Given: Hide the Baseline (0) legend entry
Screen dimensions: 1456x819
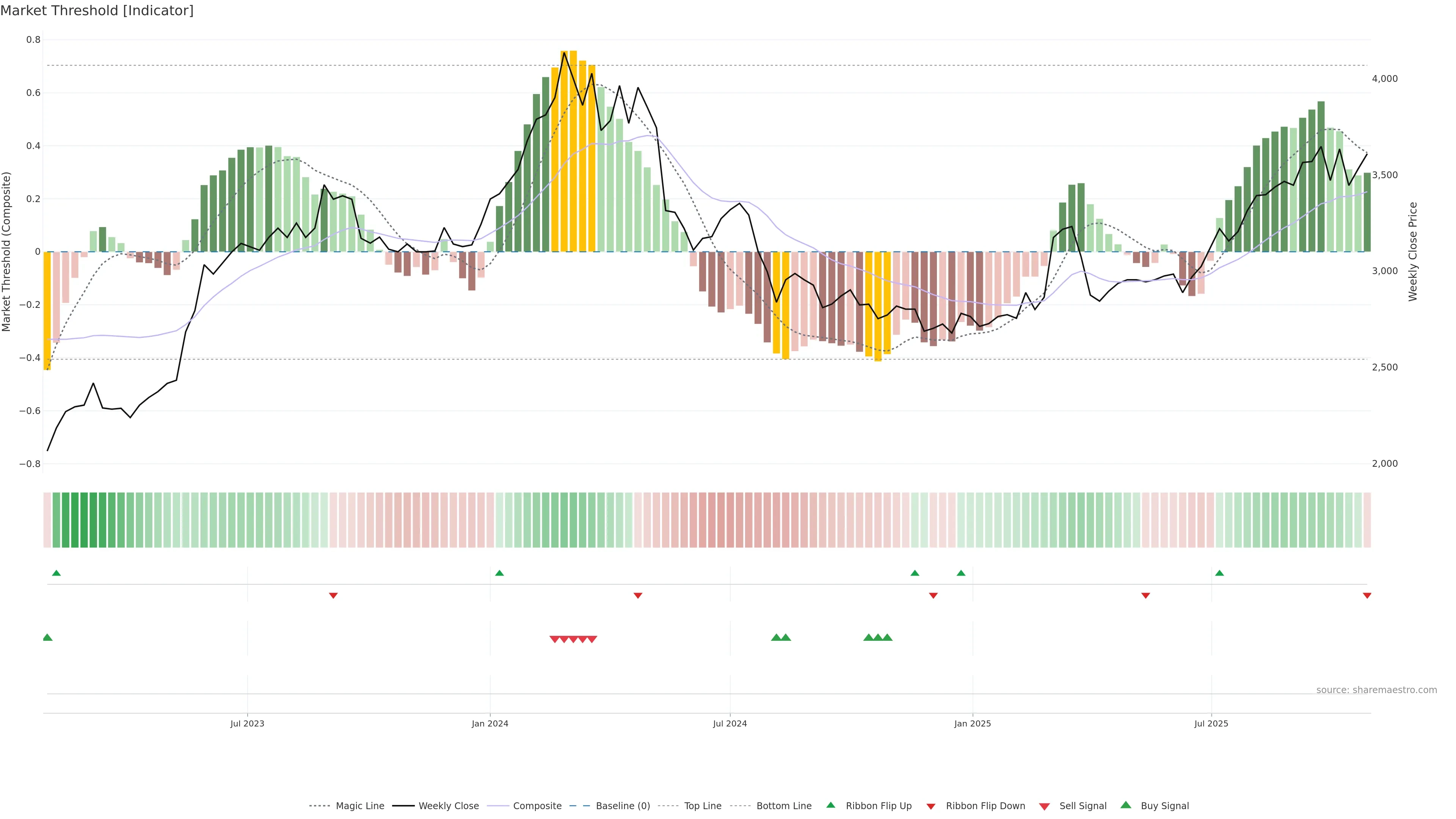Looking at the screenshot, I should click(x=622, y=806).
